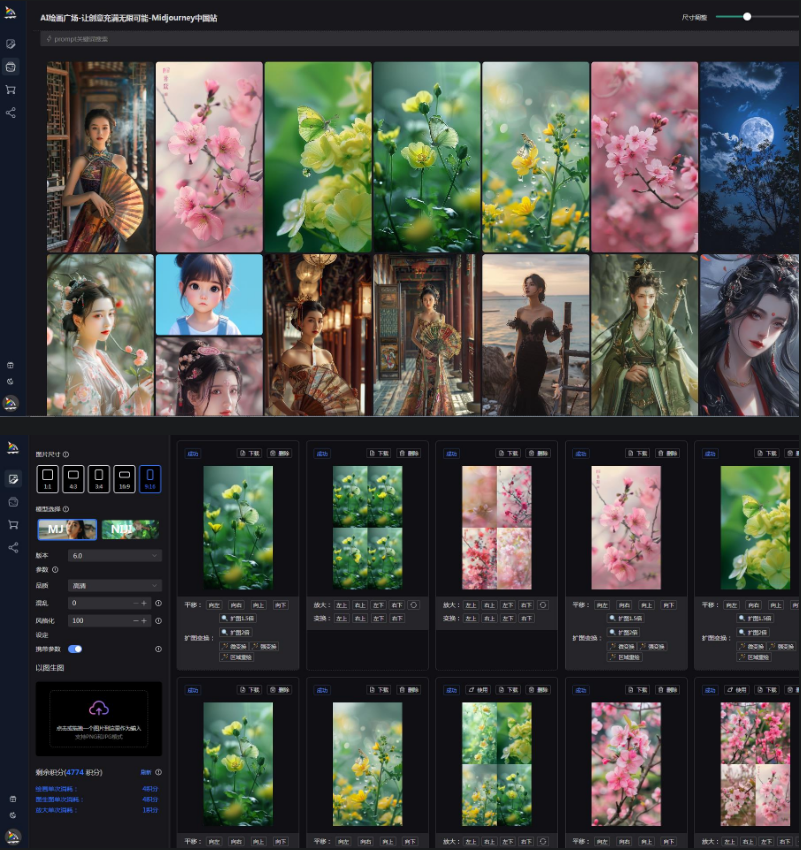Increase the 风格化 value with plus button
This screenshot has width=801, height=850.
[145, 621]
